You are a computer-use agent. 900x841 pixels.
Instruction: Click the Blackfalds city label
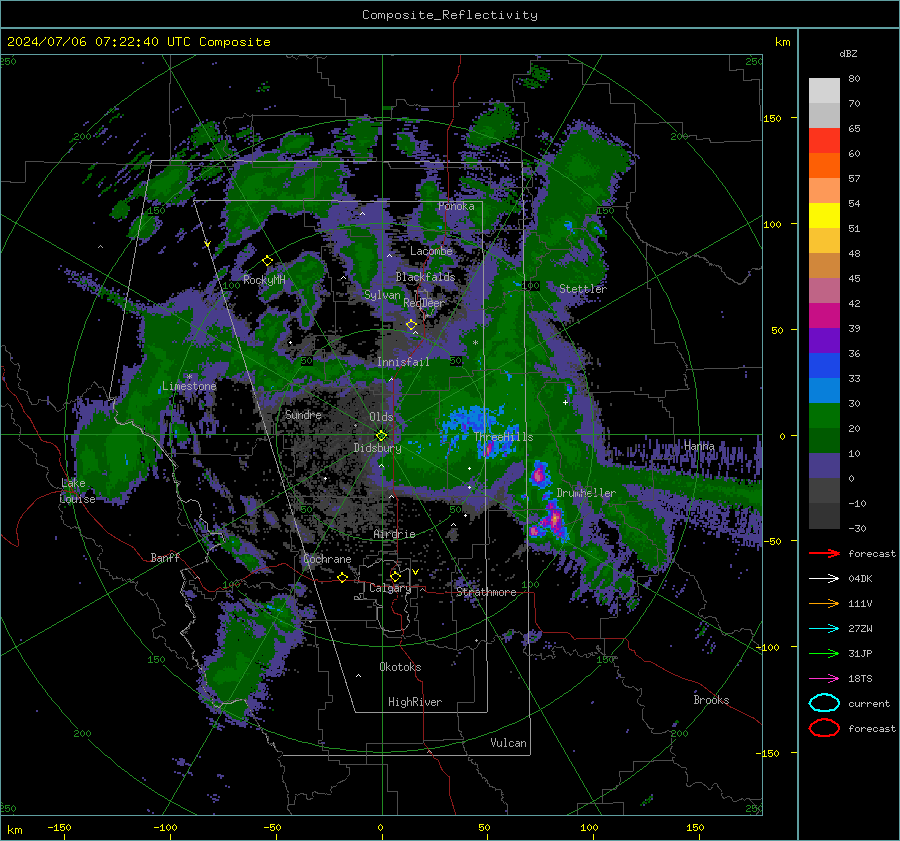pos(425,277)
